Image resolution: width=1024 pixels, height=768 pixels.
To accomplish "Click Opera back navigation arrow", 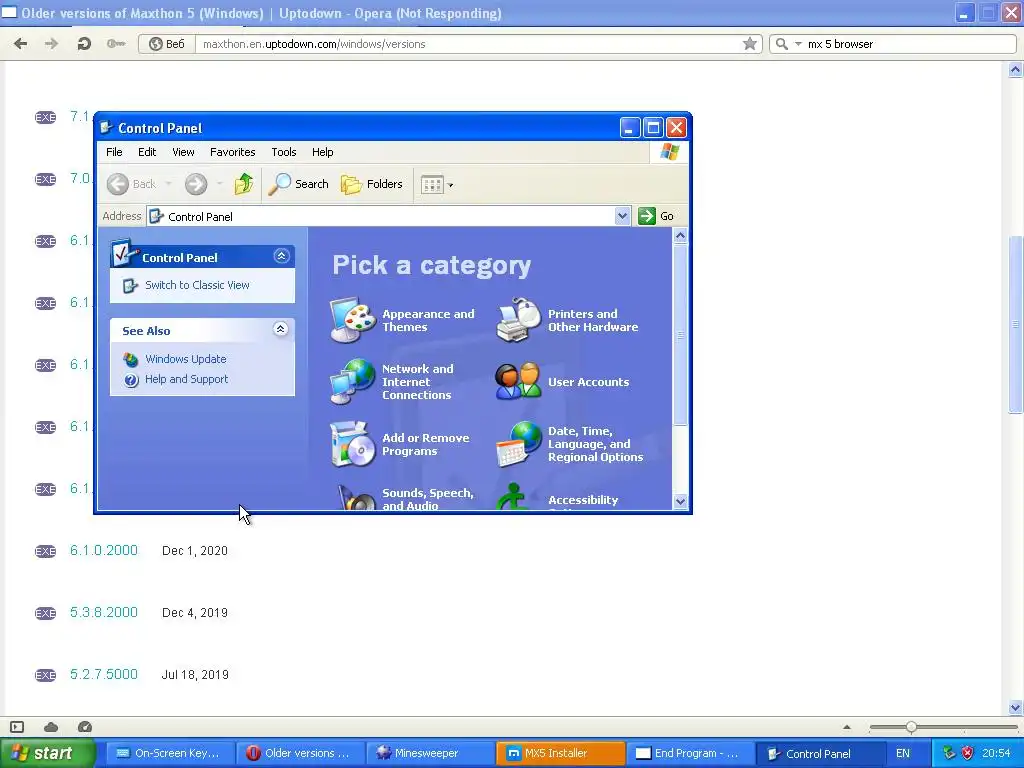I will pos(21,44).
